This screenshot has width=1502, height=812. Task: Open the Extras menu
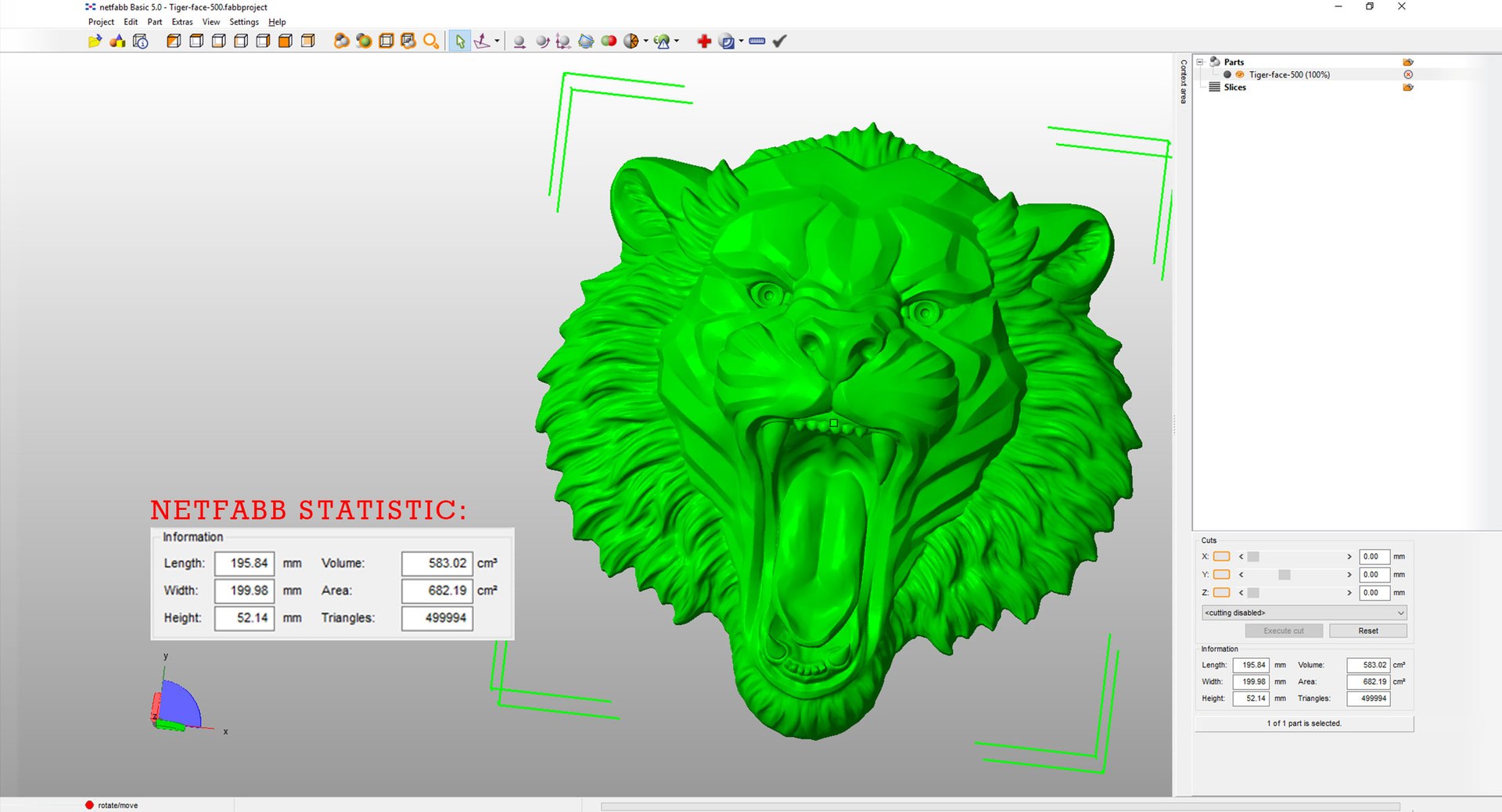pos(182,22)
